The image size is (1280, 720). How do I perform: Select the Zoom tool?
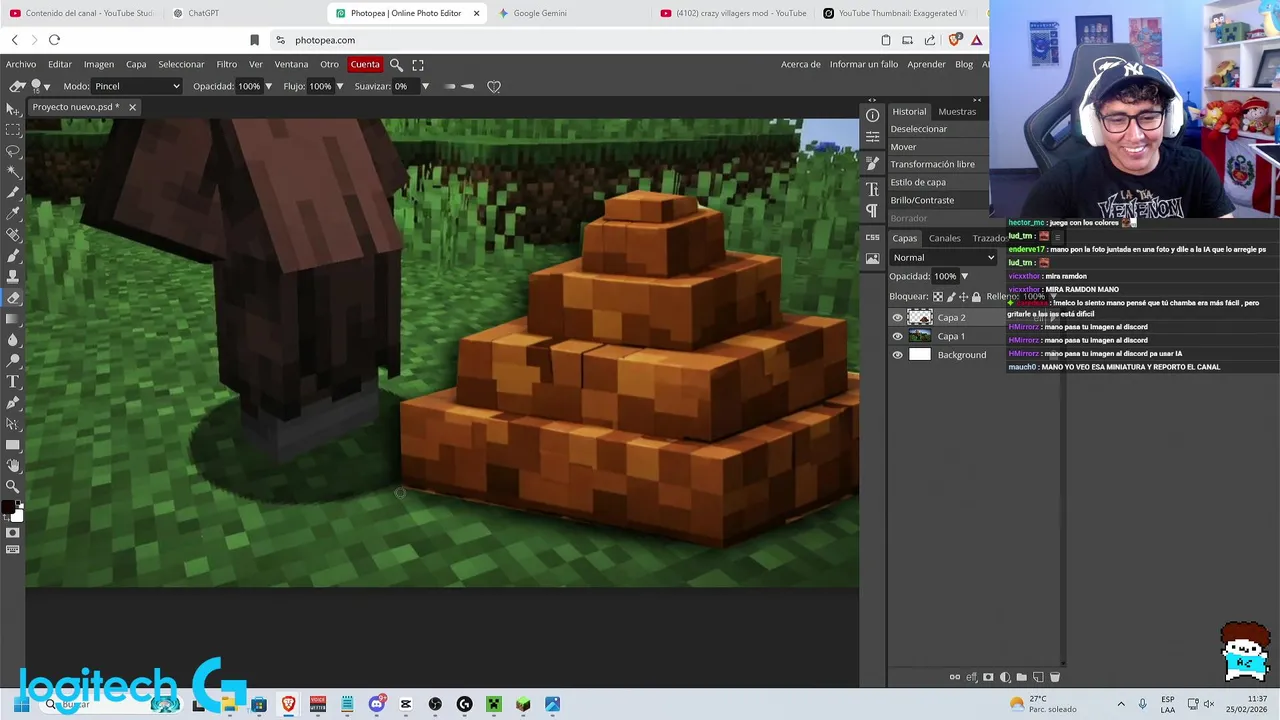tap(12, 487)
